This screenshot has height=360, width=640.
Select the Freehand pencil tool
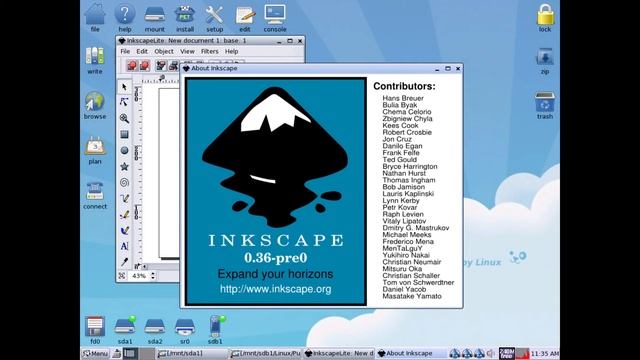point(124,198)
